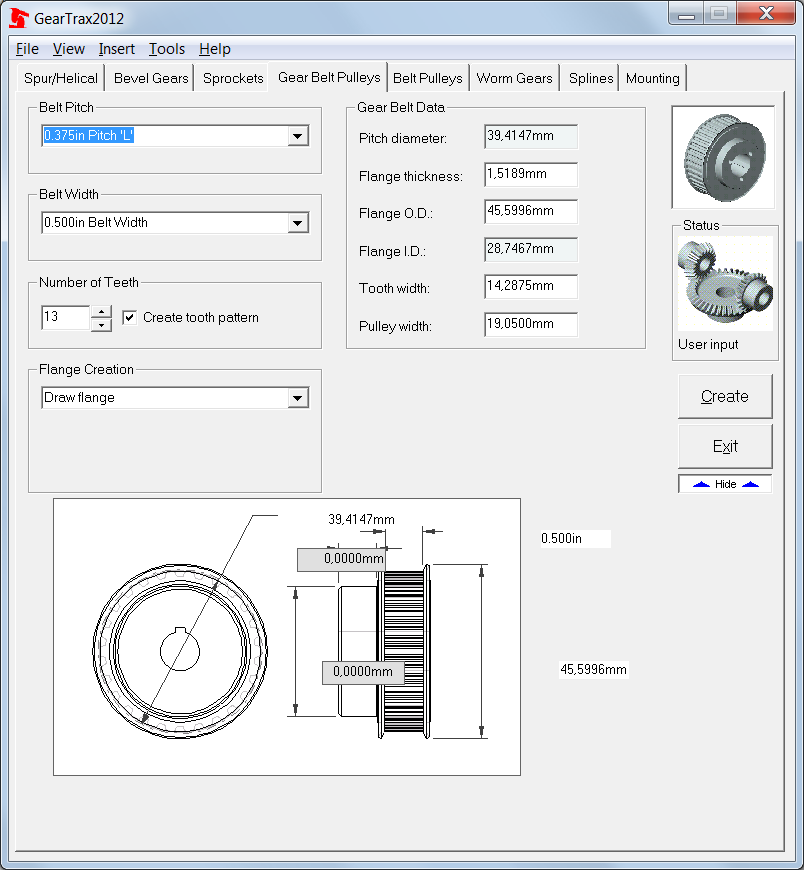Open the Tools menu

167,49
